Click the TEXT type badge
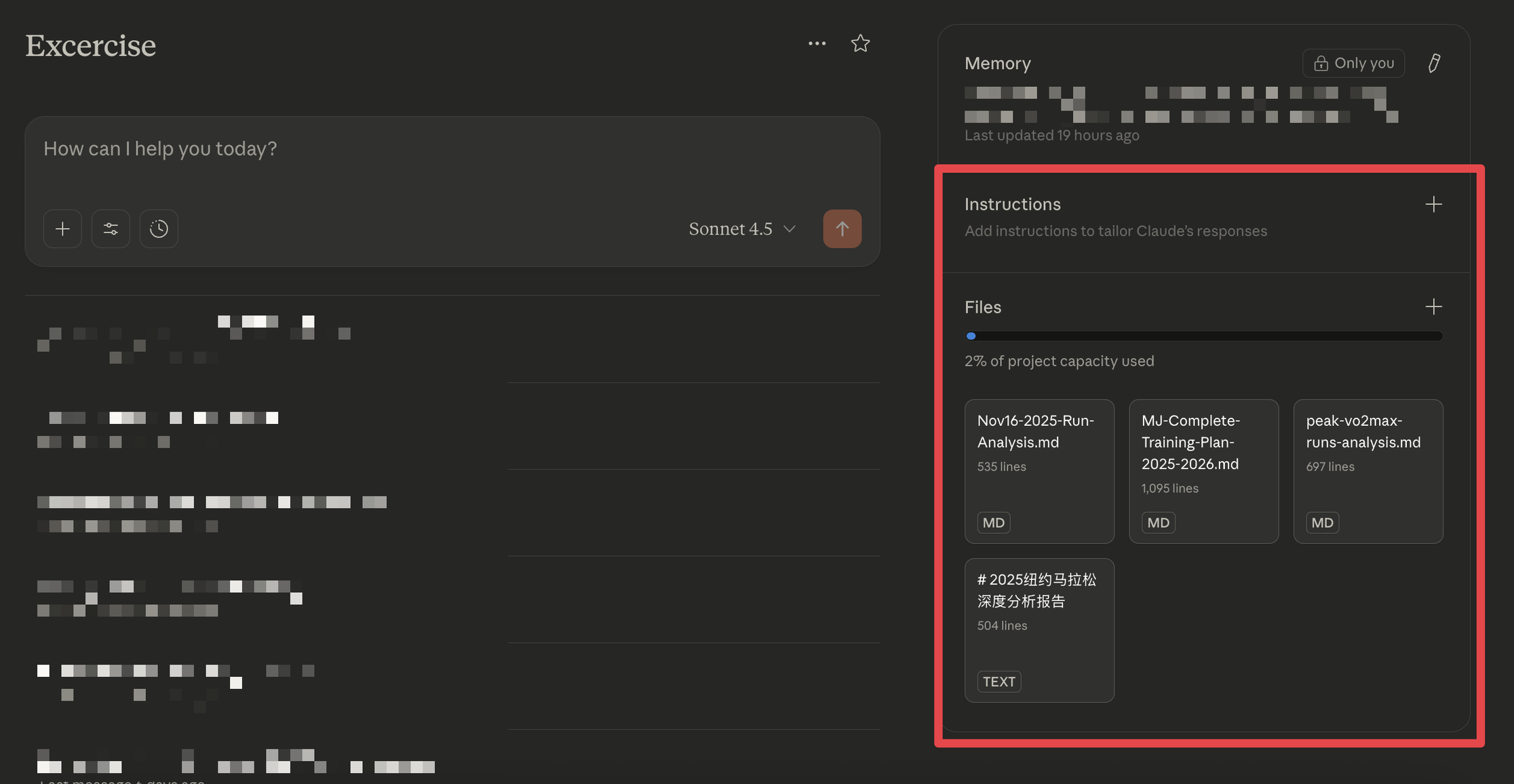Image resolution: width=1514 pixels, height=784 pixels. (x=998, y=682)
